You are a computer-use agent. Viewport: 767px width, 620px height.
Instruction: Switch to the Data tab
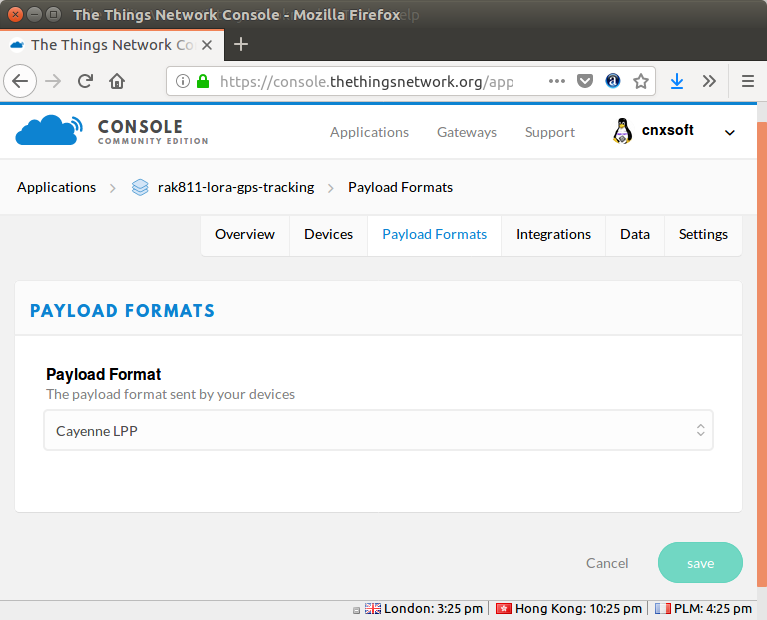(635, 234)
